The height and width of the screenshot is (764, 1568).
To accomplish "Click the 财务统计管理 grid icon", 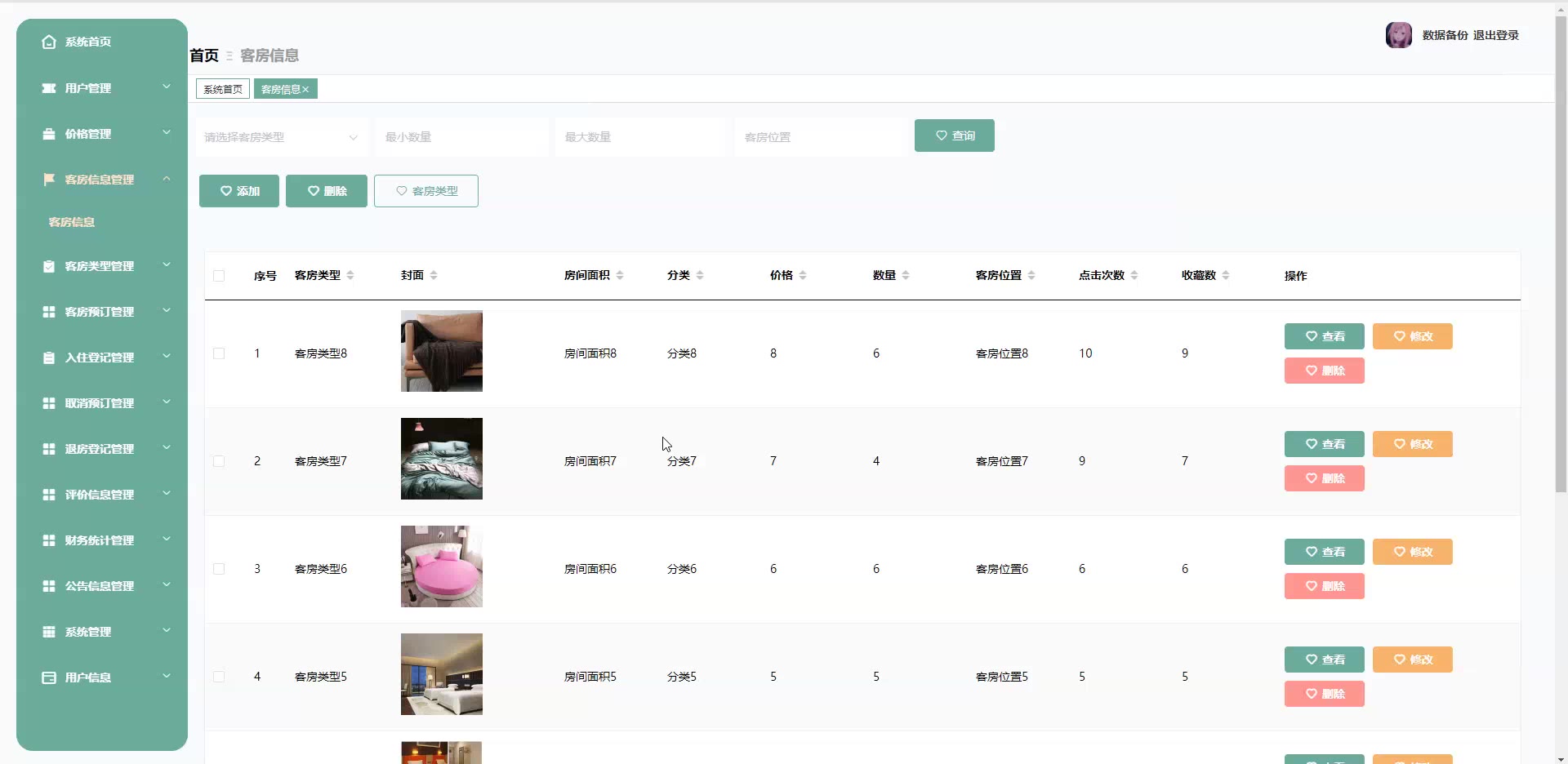I will [49, 540].
